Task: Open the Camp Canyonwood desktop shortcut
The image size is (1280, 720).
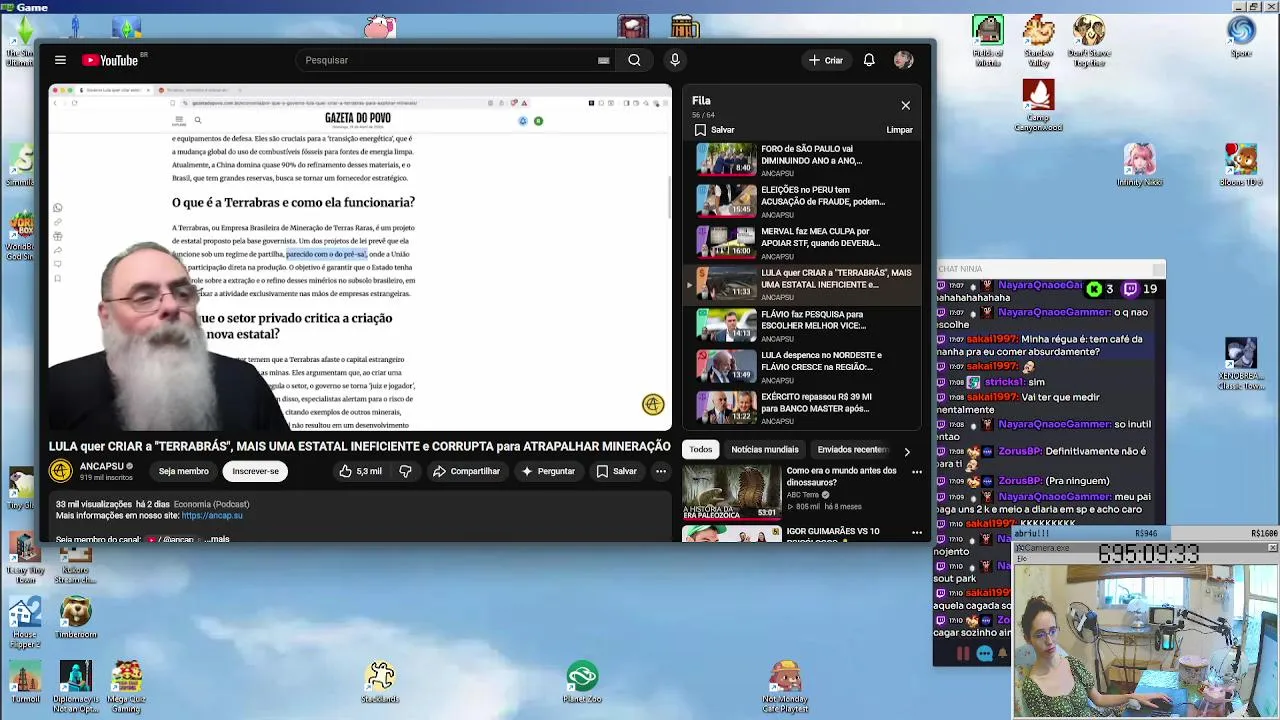Action: (1039, 105)
